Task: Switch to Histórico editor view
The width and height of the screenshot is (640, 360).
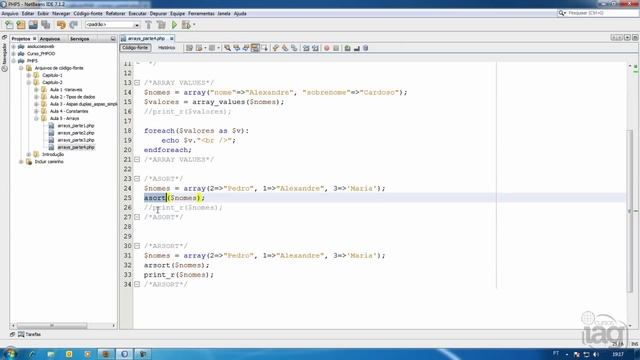Action: 167,48
